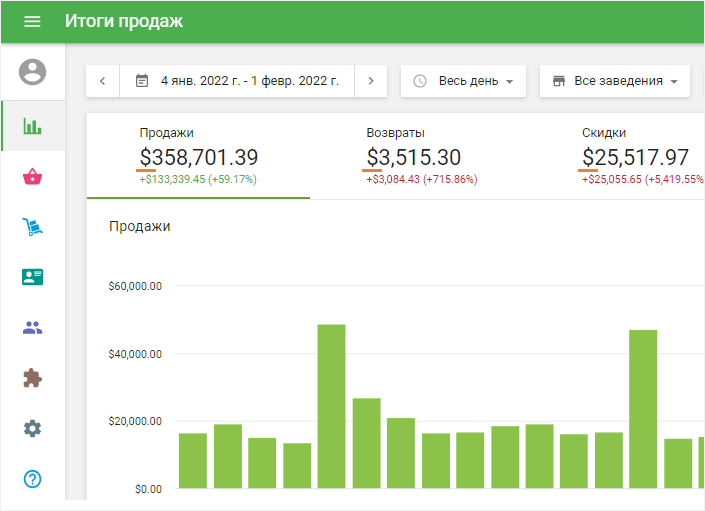Select the Продажи summary tab
Image resolution: width=705 pixels, height=511 pixels.
[x=198, y=156]
